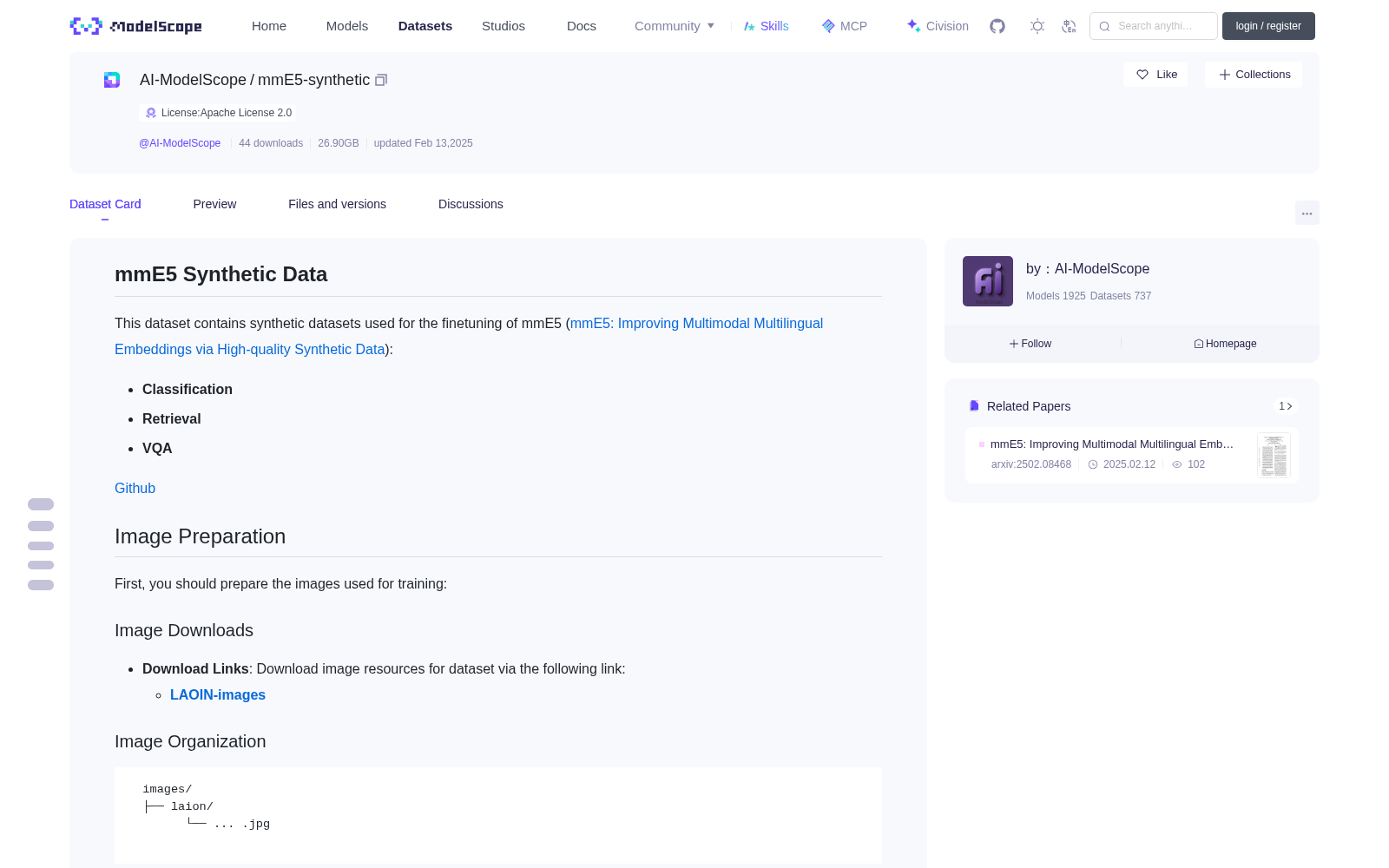Open the paper thumbnail preview

pos(1274,455)
